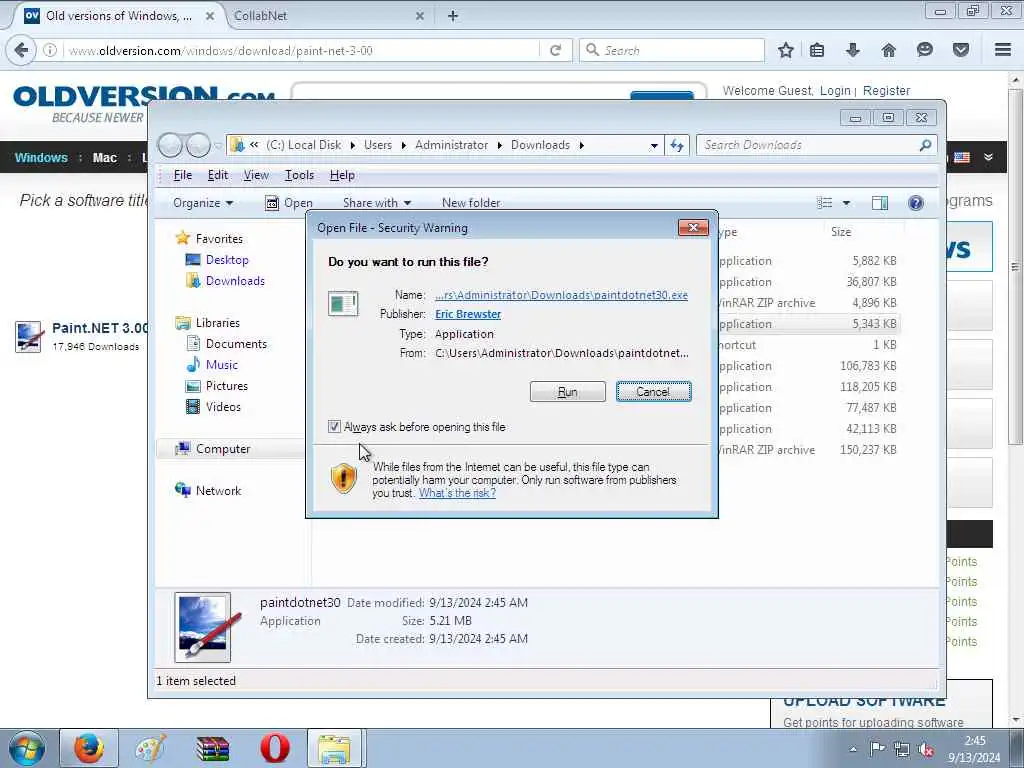The image size is (1024, 768).
Task: Click the Firefox Search box
Action: point(671,50)
